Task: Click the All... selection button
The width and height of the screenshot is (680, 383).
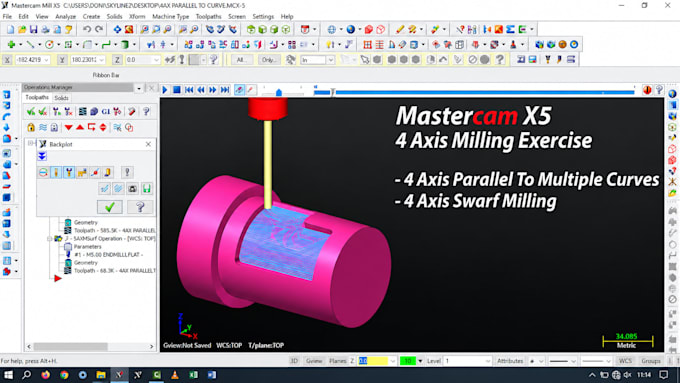Action: [x=241, y=60]
